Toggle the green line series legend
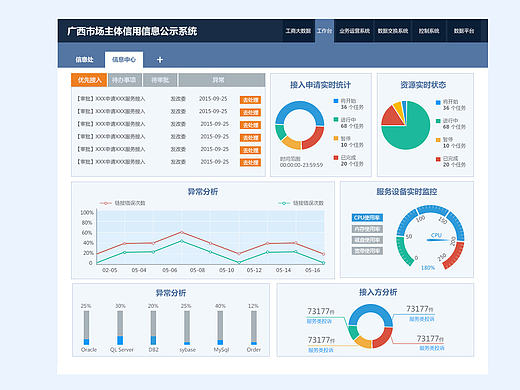The width and height of the screenshot is (520, 390). coord(301,203)
